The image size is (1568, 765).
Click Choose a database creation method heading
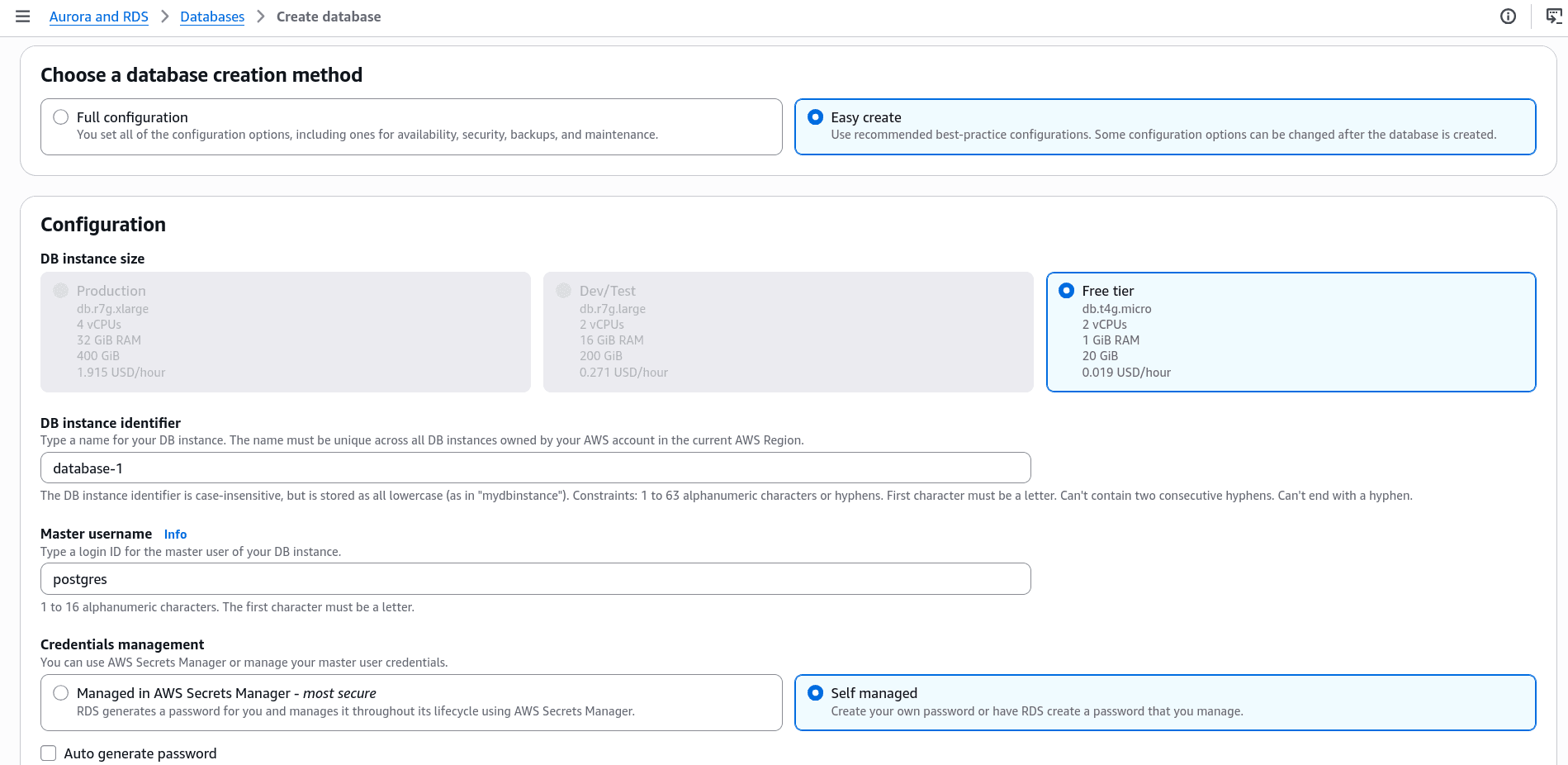point(201,75)
